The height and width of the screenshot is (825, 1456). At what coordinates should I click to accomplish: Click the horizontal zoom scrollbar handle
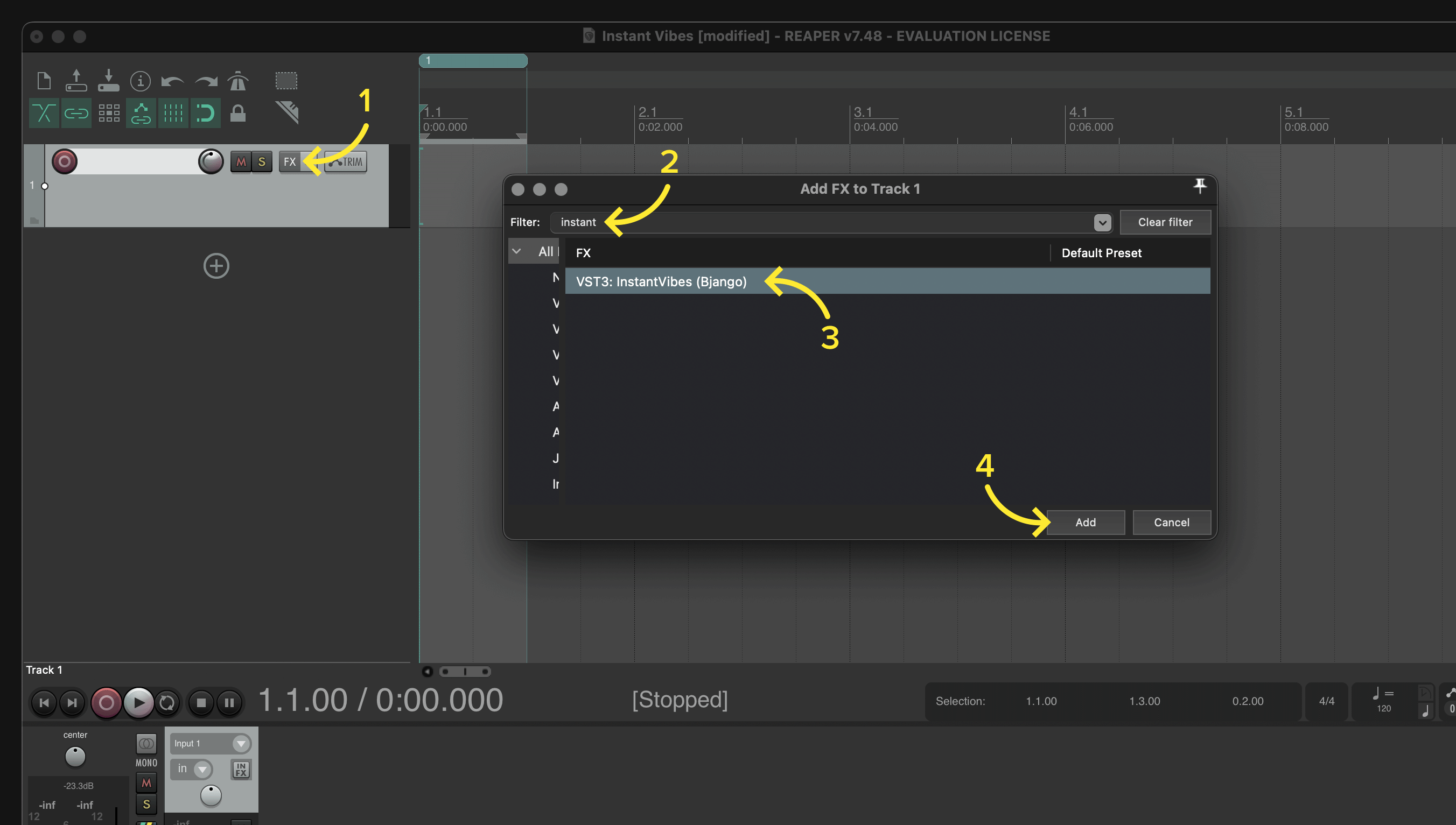465,672
